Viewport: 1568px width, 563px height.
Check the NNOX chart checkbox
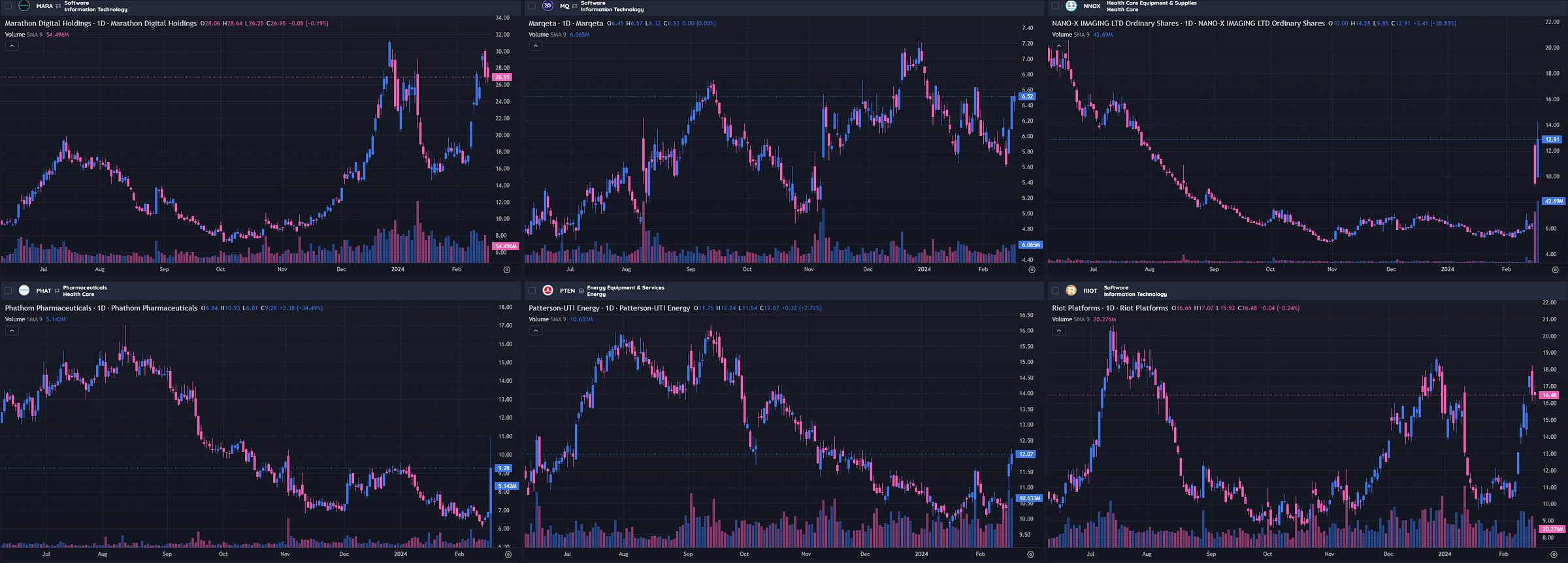coord(1055,6)
